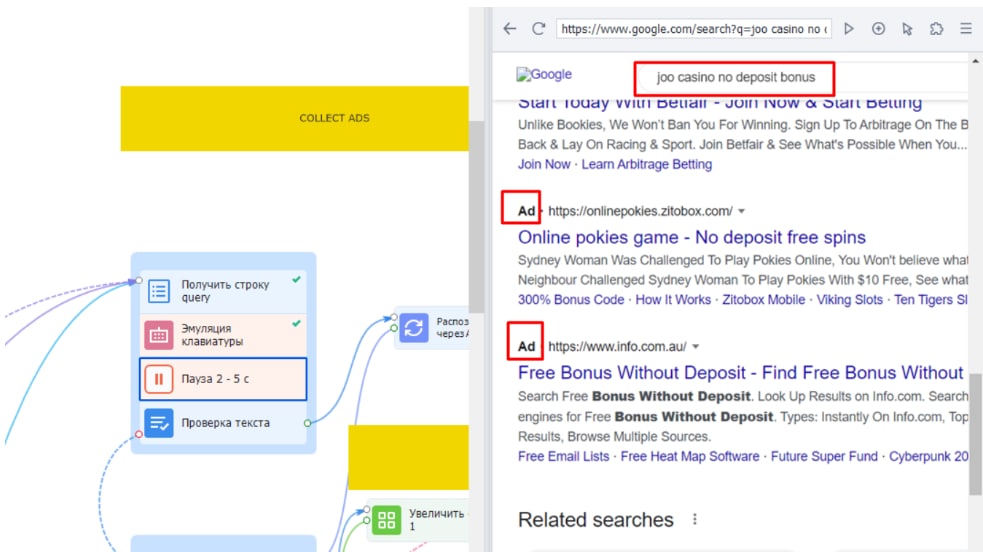This screenshot has width=983, height=552.
Task: Select the 'Эмуляция клавиатуры' keyboard icon
Action: pyautogui.click(x=158, y=335)
